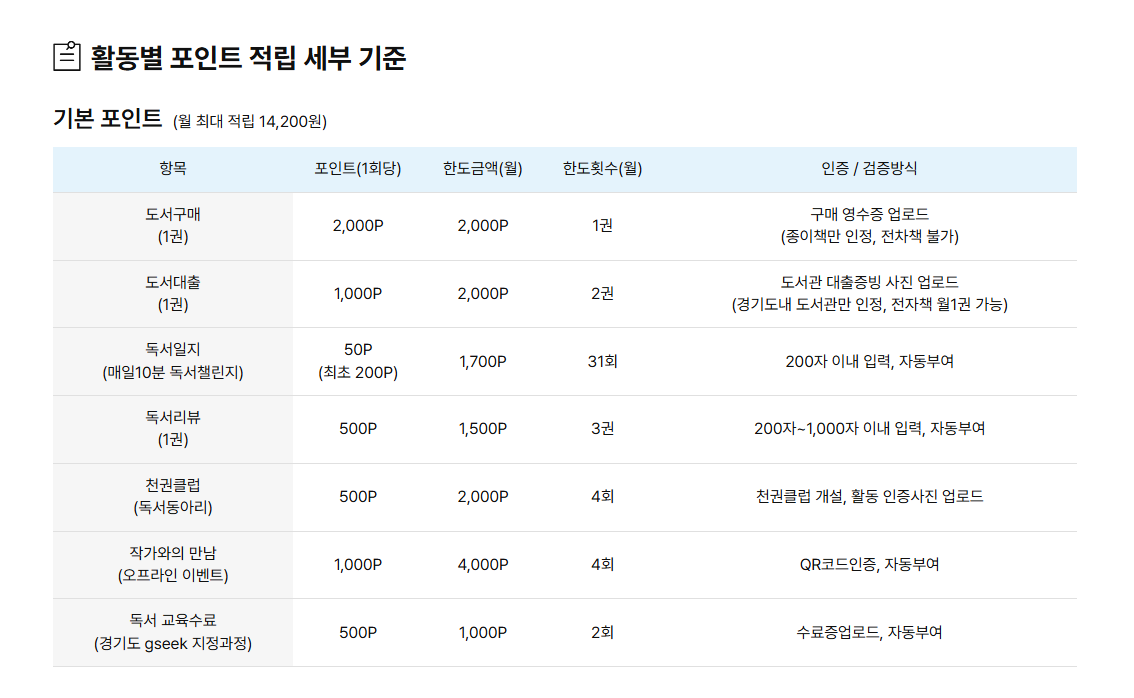
Task: Click the 도서대출 (1권) cell
Action: [172, 293]
